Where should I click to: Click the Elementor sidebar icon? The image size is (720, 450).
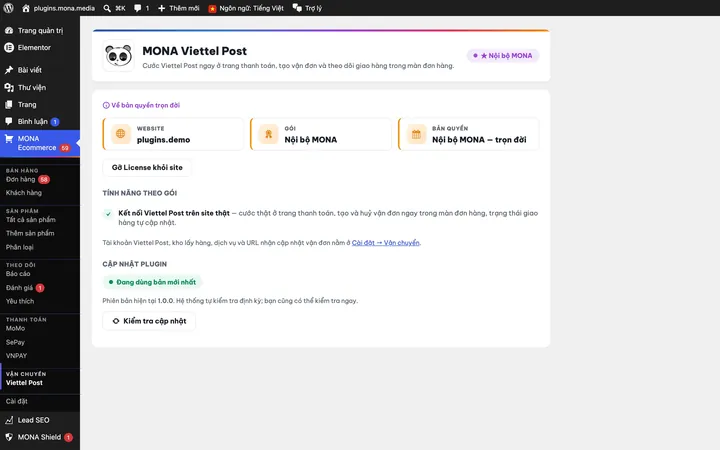[9, 47]
